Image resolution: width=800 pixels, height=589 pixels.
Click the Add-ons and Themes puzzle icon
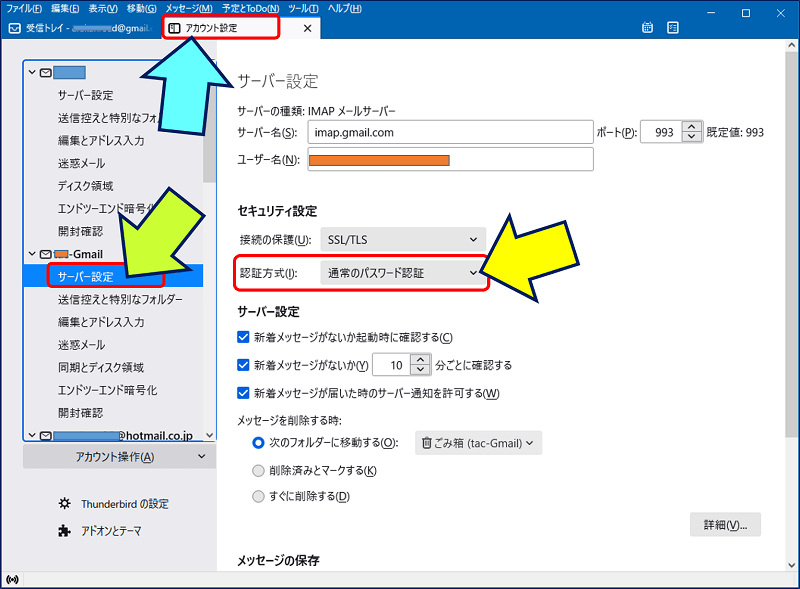click(x=64, y=531)
